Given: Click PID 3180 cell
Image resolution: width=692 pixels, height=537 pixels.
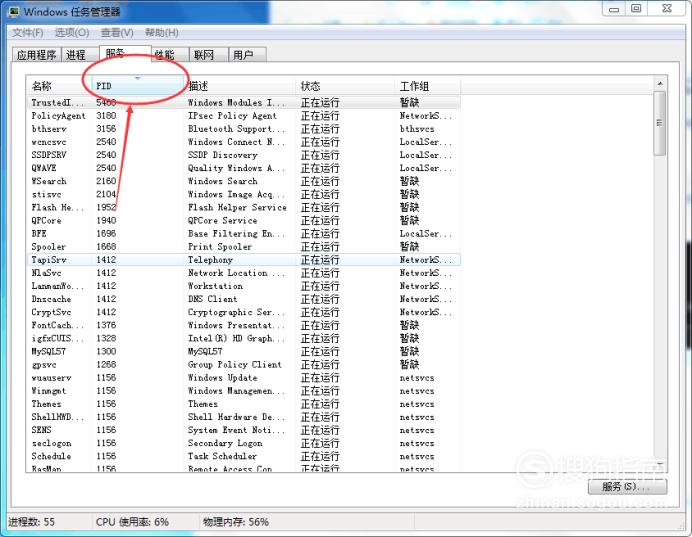Looking at the screenshot, I should click(x=106, y=116).
